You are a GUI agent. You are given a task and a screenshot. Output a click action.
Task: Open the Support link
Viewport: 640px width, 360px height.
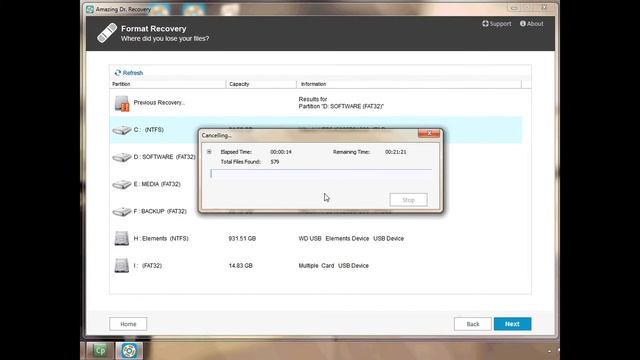click(x=496, y=24)
